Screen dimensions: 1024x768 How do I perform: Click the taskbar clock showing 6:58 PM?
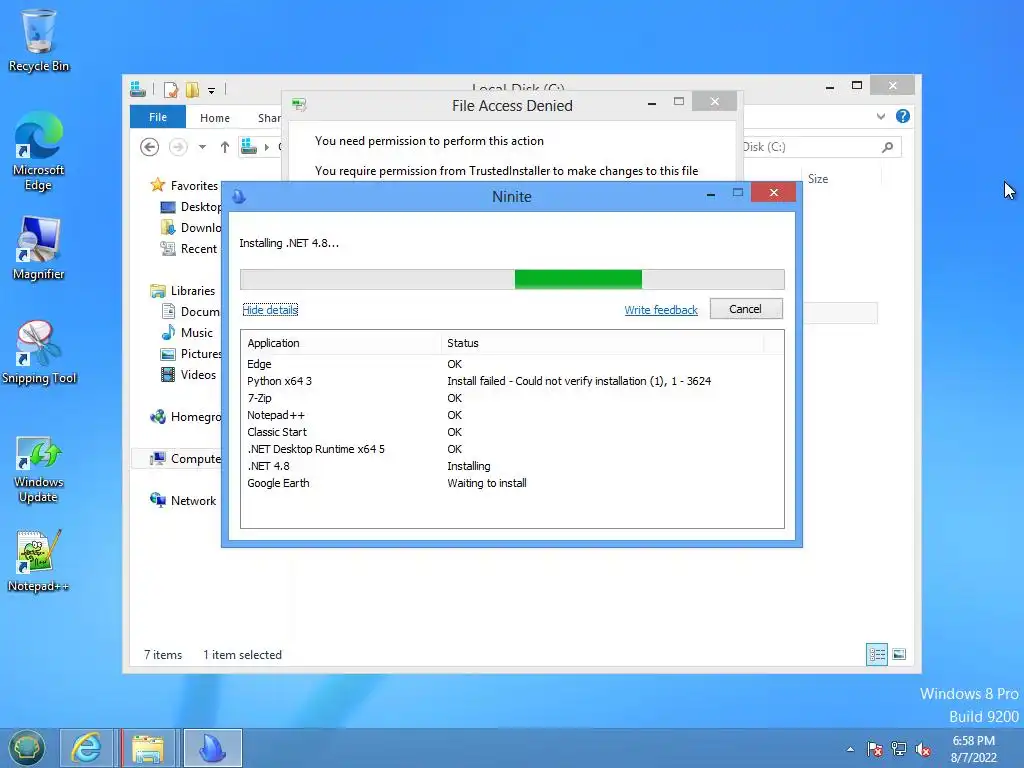point(973,749)
